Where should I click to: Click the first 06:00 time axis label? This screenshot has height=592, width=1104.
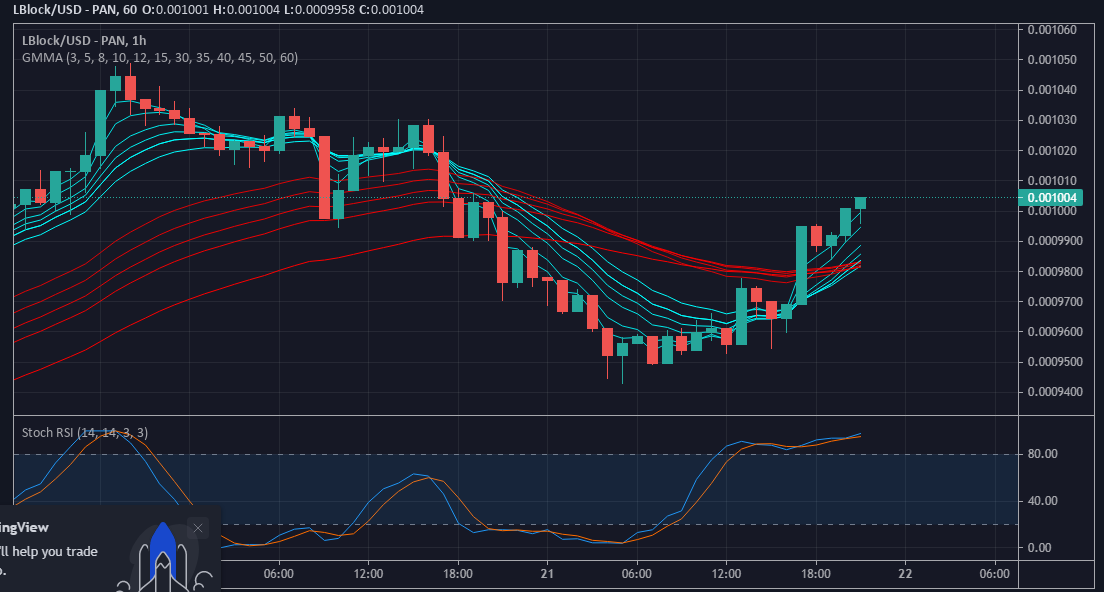pos(279,574)
